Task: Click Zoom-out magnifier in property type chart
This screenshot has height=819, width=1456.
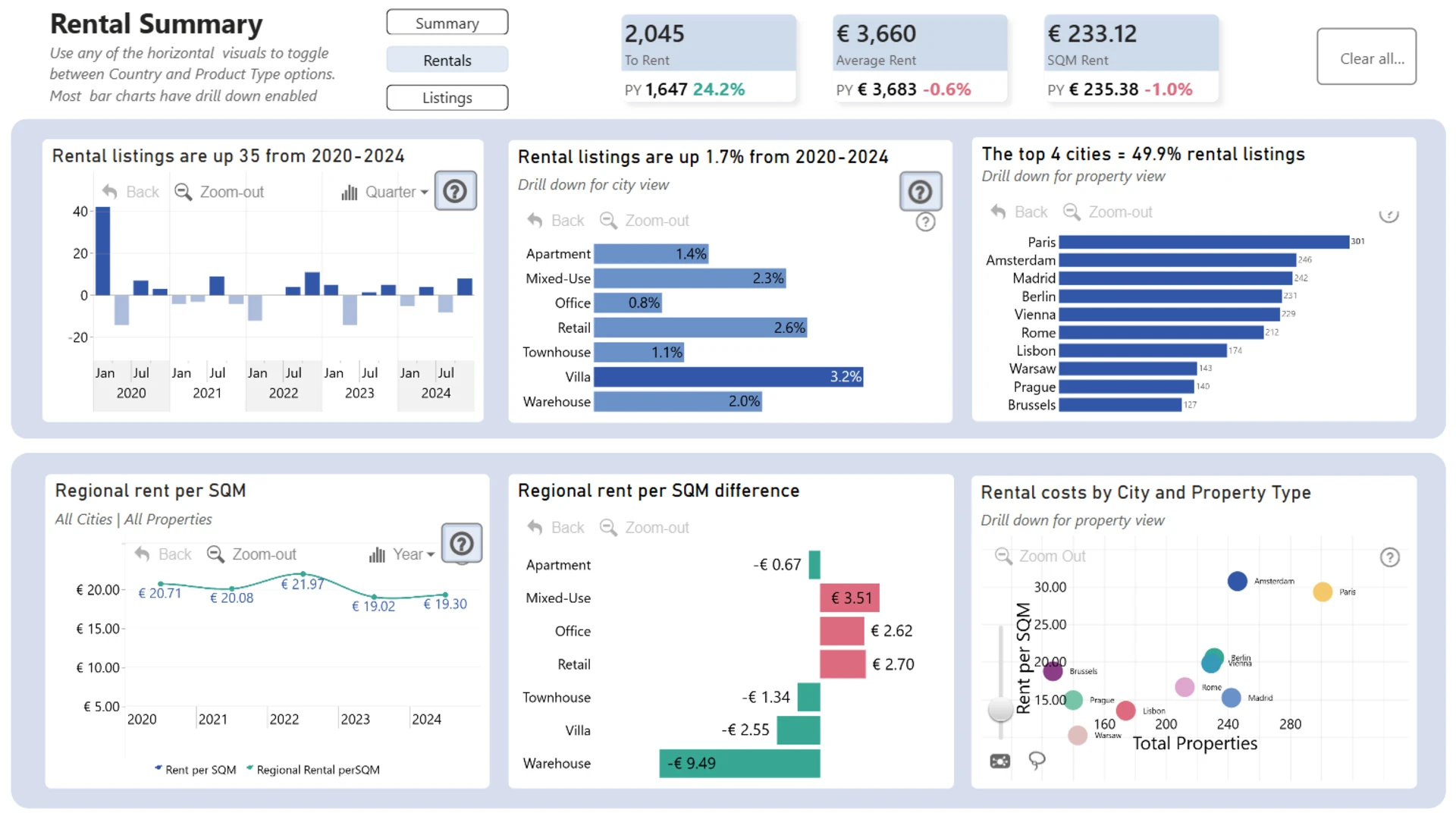Action: pos(608,221)
